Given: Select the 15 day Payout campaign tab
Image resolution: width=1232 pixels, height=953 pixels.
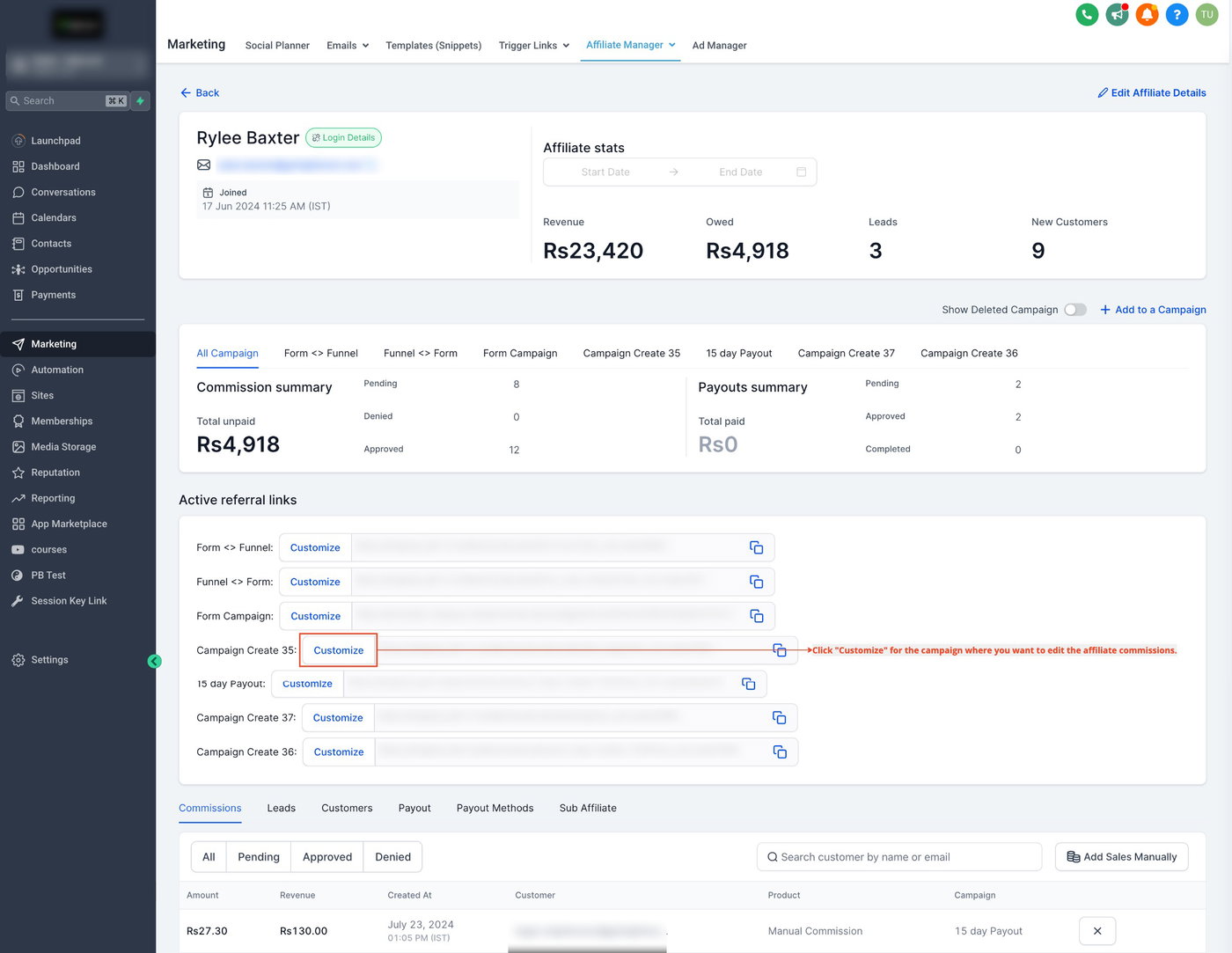Looking at the screenshot, I should click(738, 354).
